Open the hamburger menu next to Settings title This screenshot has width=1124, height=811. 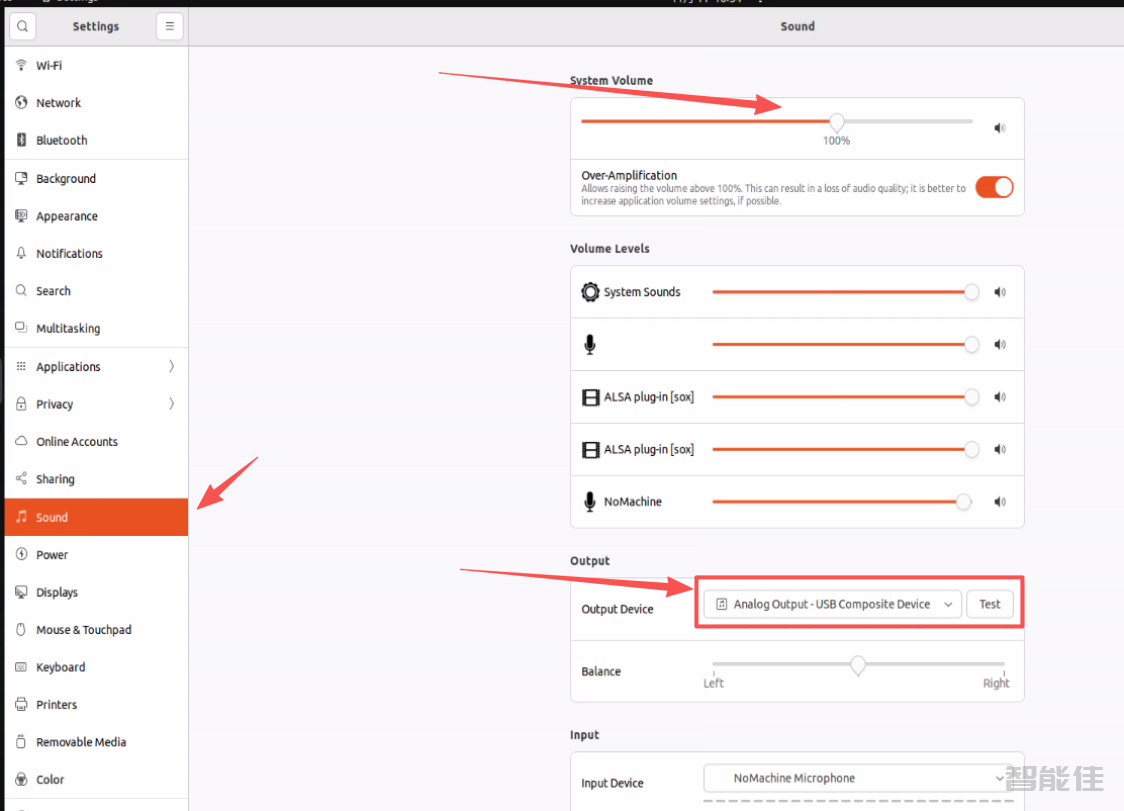click(x=169, y=27)
